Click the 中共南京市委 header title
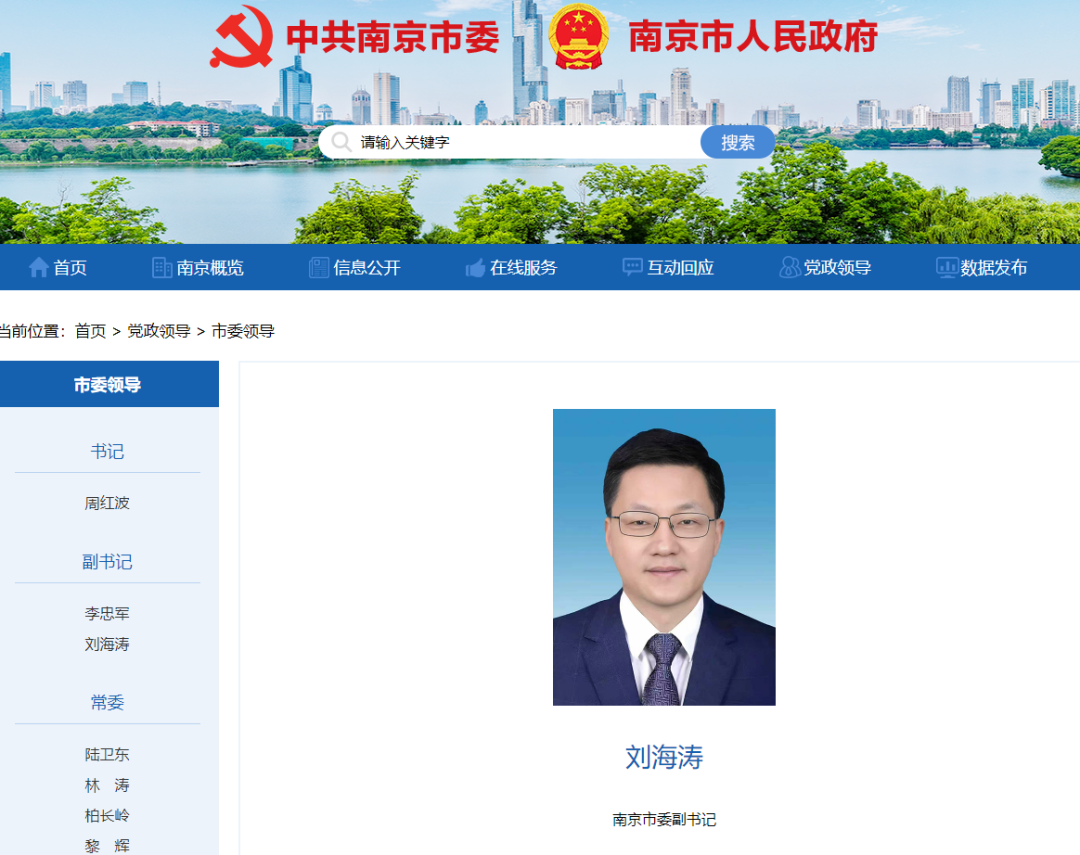Screen dimensions: 1080x855 click(393, 37)
